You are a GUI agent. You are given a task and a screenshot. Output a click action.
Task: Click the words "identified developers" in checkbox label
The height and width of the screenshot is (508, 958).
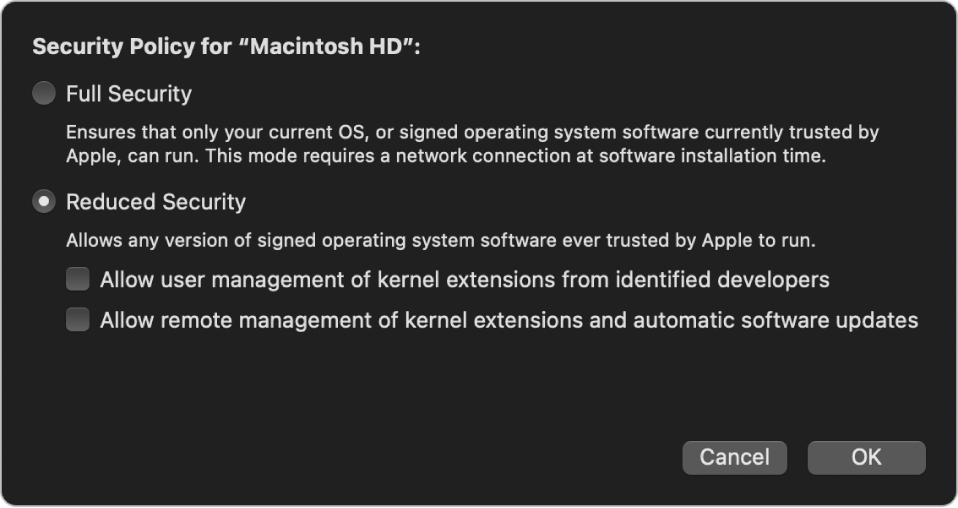pos(722,280)
